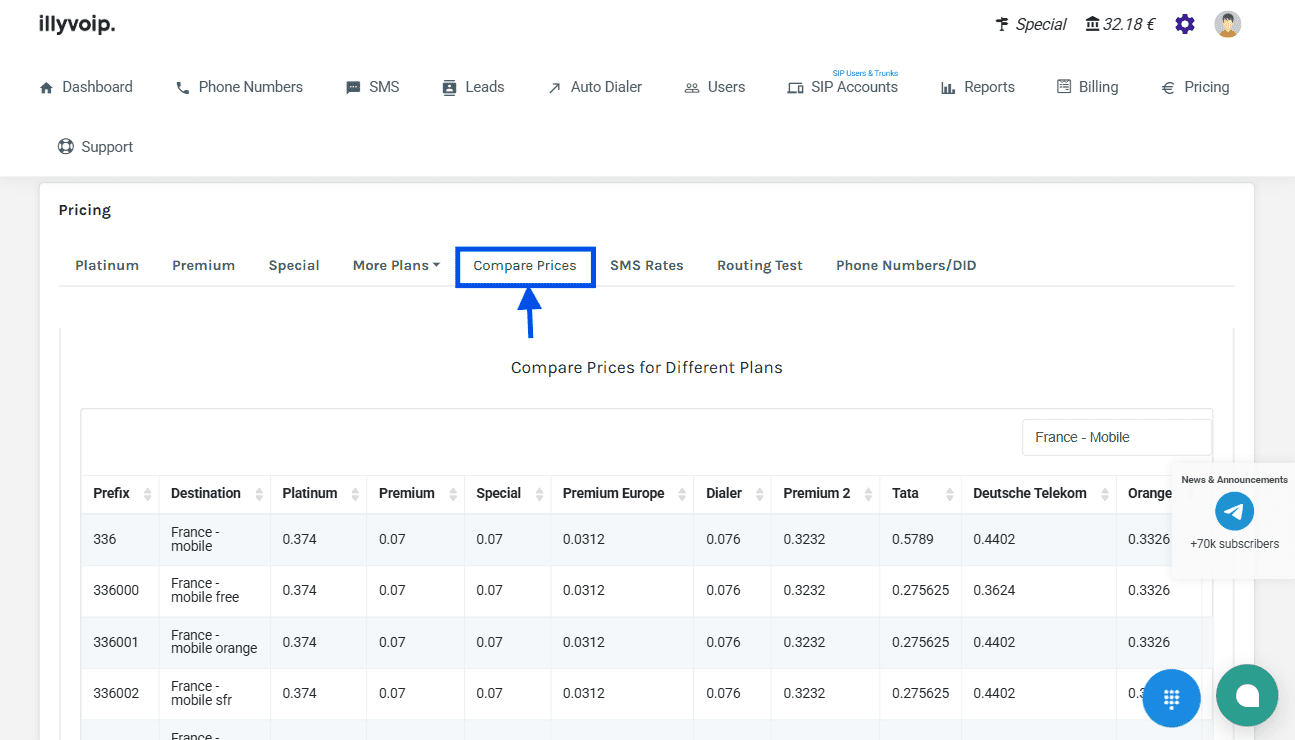Open the green live chat bubble
Screen dimensions: 1295x740
point(1246,696)
